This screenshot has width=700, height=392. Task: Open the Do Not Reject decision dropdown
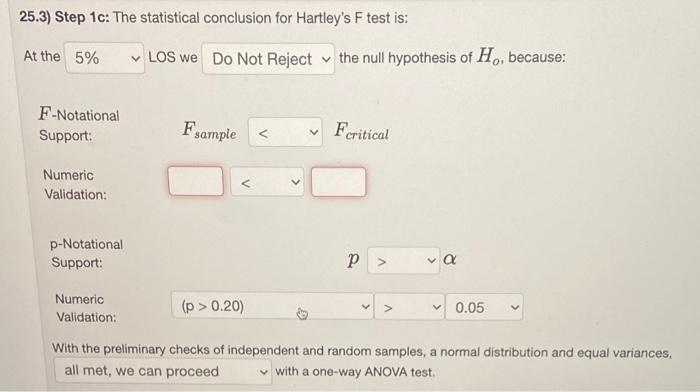pos(268,58)
